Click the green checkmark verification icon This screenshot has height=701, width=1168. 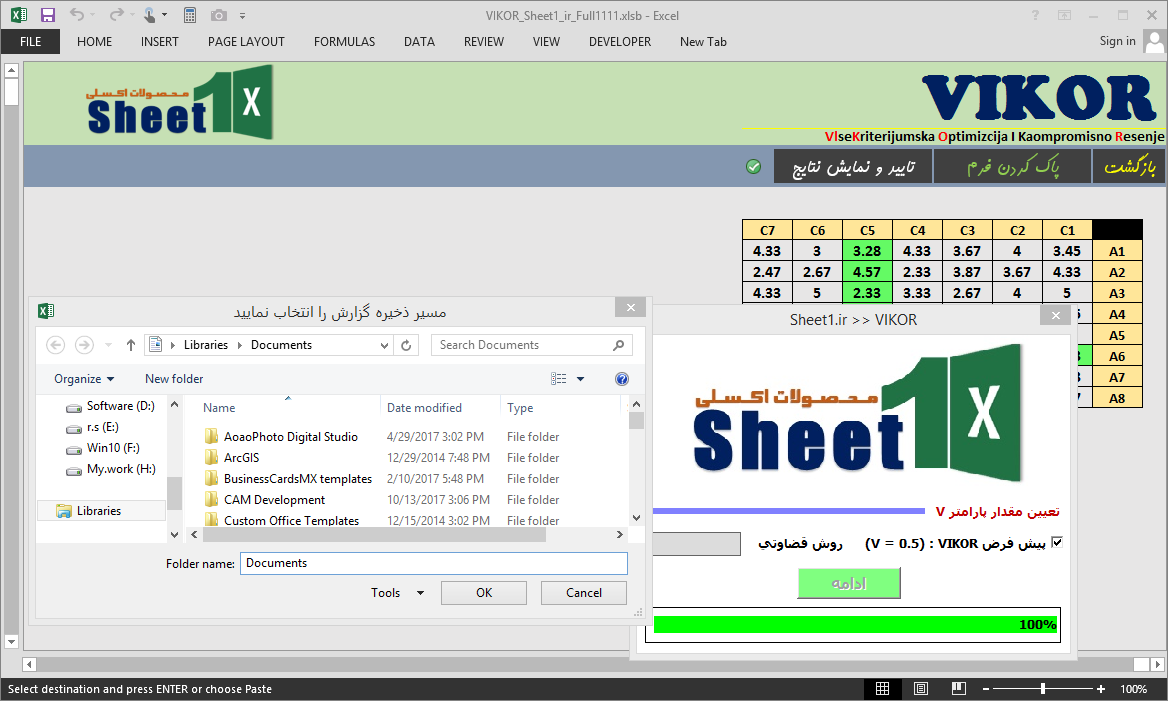point(753,166)
